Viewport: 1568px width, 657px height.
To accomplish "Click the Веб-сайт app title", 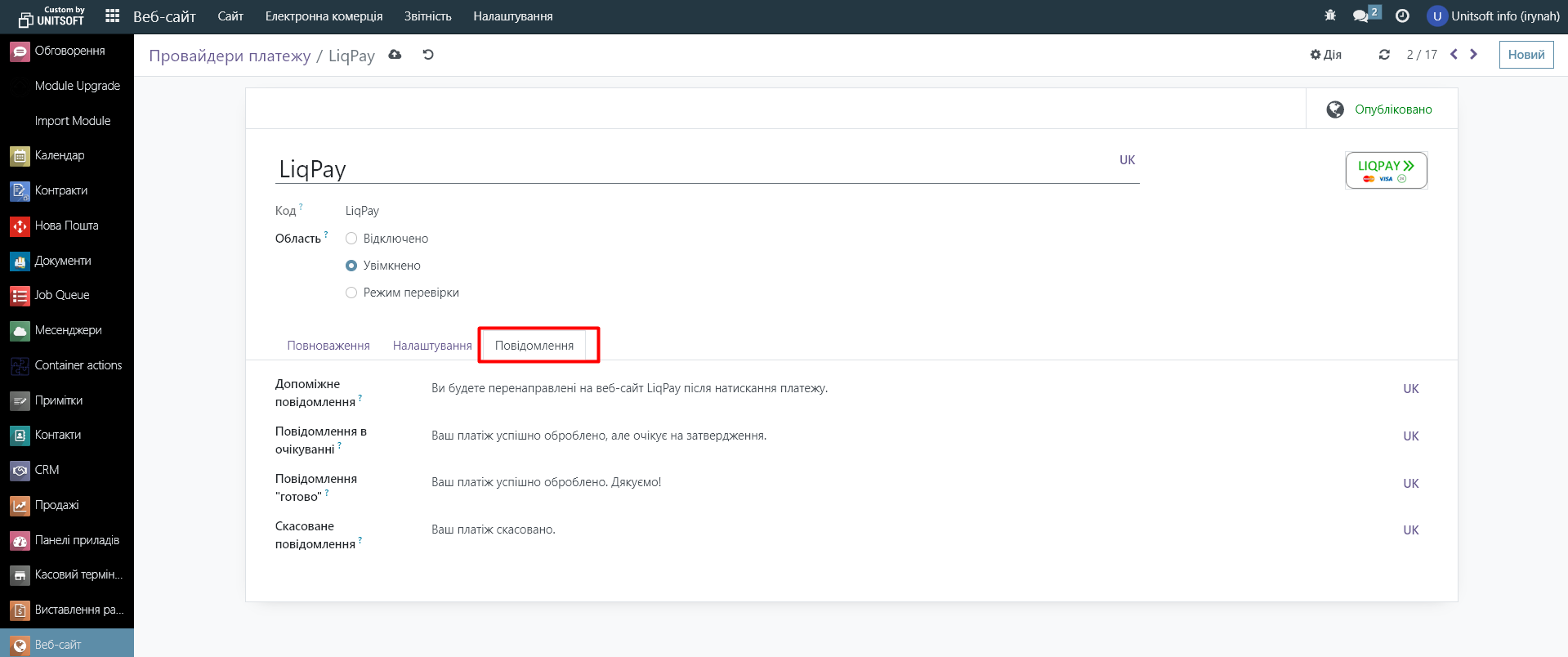I will [164, 16].
